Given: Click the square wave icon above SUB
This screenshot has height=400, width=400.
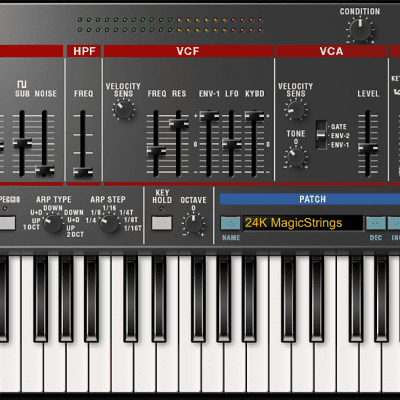Looking at the screenshot, I should pos(22,84).
